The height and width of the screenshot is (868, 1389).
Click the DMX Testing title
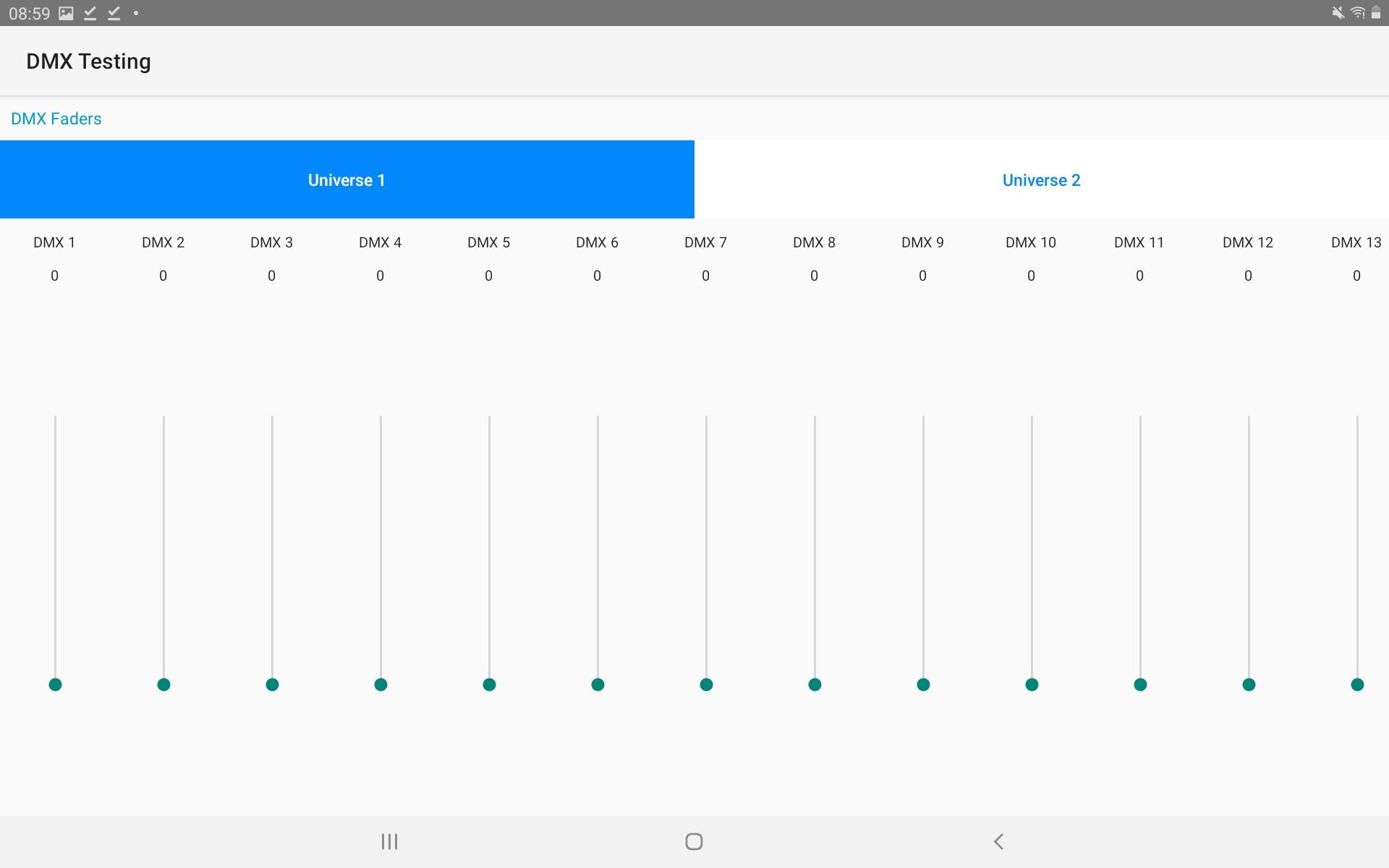point(88,61)
